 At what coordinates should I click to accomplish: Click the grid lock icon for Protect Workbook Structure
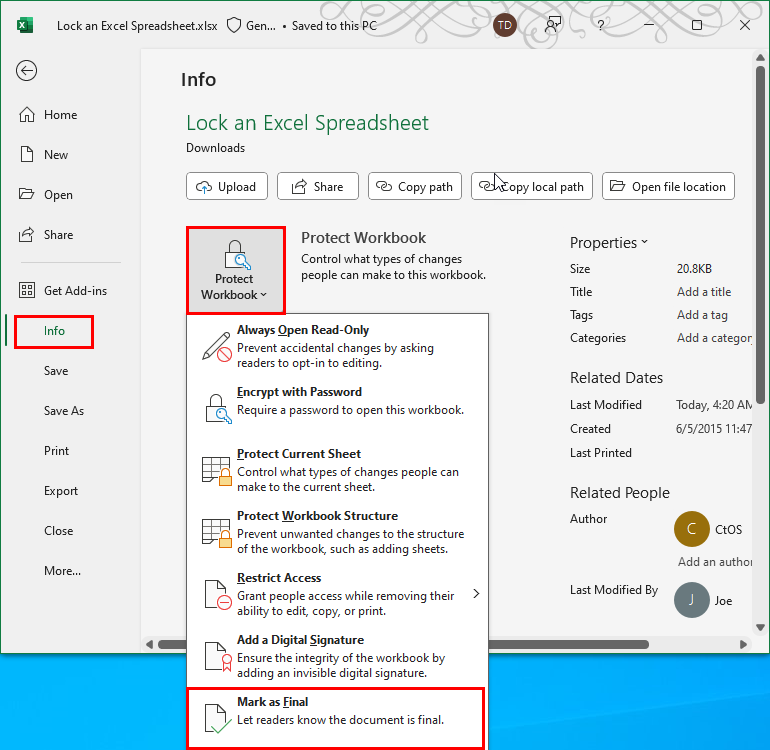click(x=217, y=533)
